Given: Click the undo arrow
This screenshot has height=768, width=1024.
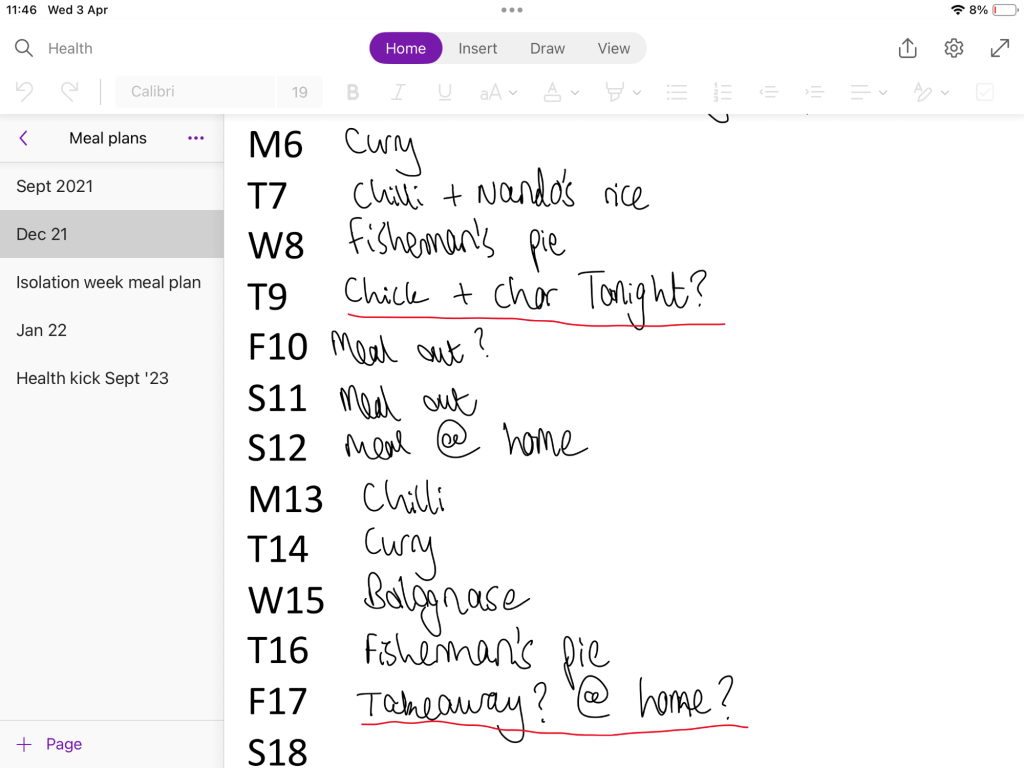Looking at the screenshot, I should 25,92.
